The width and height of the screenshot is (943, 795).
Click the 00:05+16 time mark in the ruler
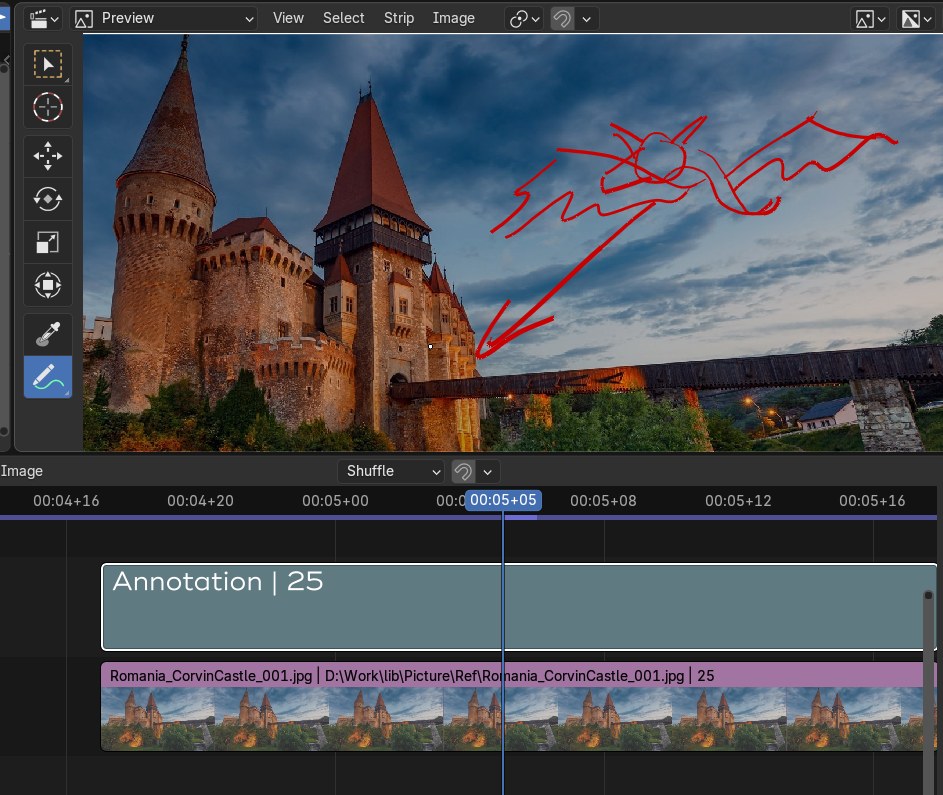(x=872, y=501)
